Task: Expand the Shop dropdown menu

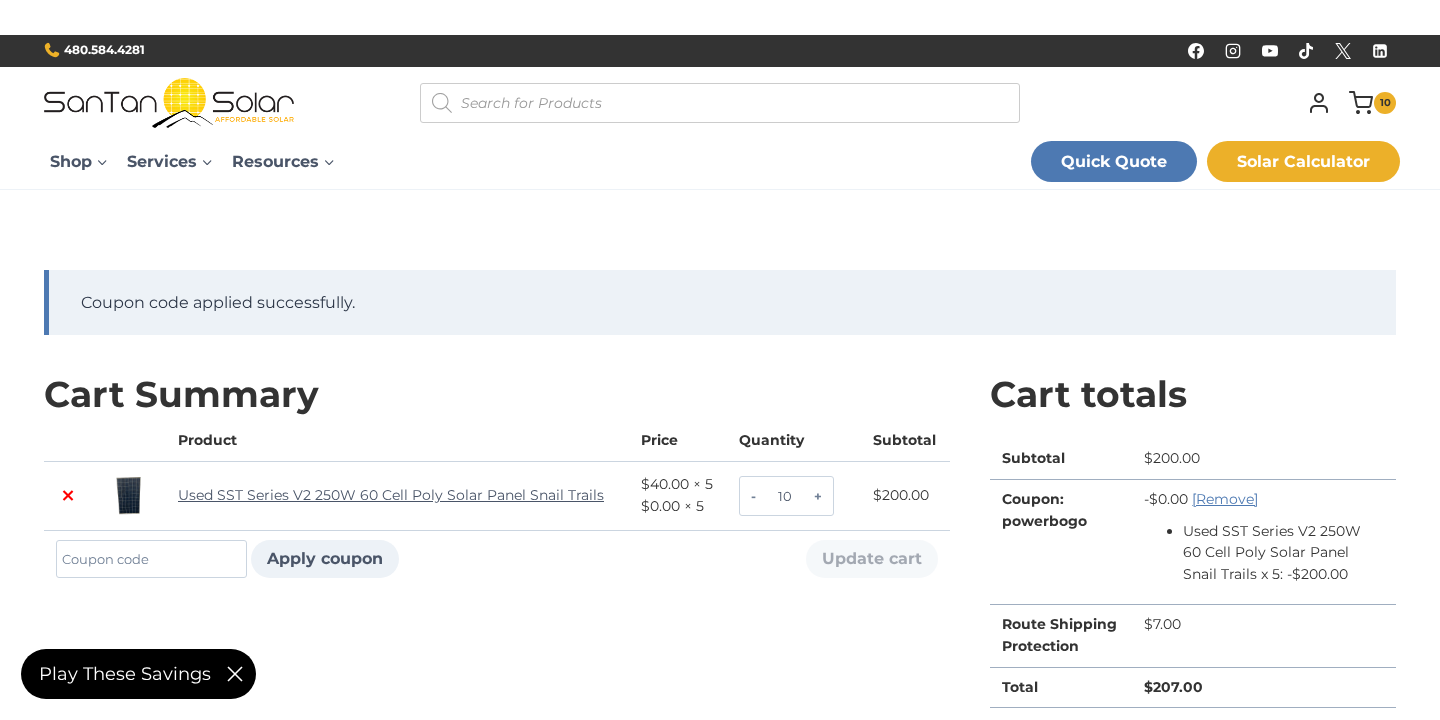Action: (78, 162)
